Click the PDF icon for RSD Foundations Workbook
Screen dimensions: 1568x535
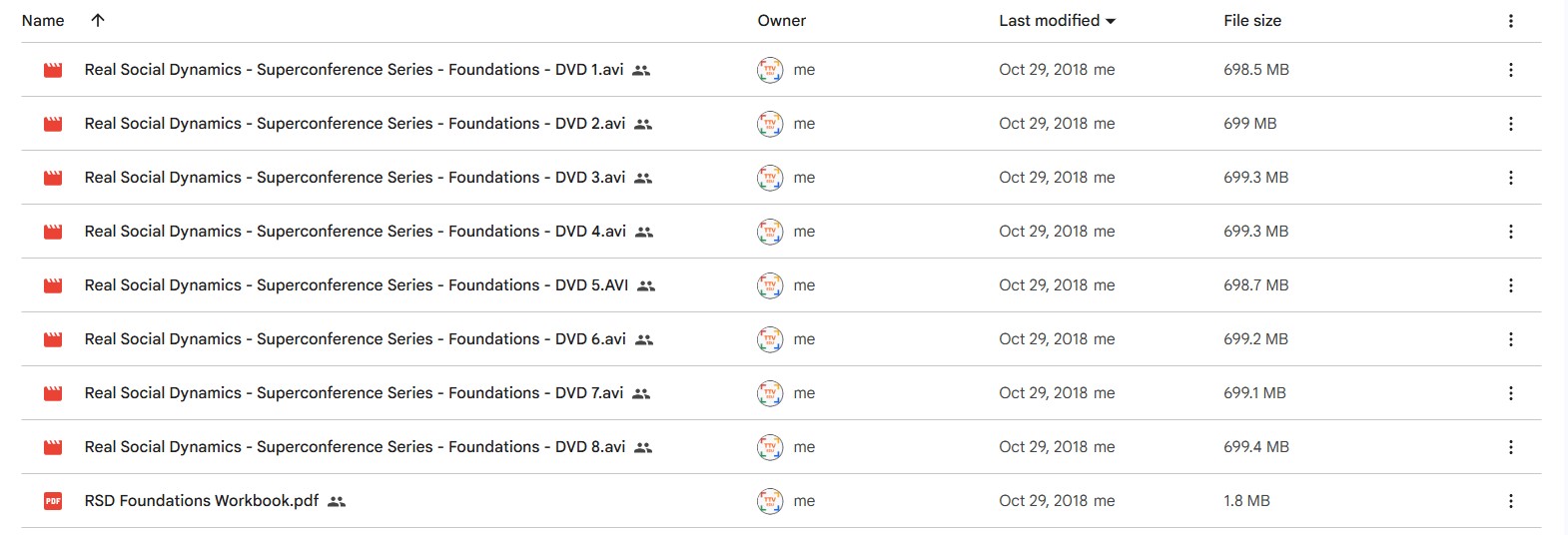pos(53,501)
